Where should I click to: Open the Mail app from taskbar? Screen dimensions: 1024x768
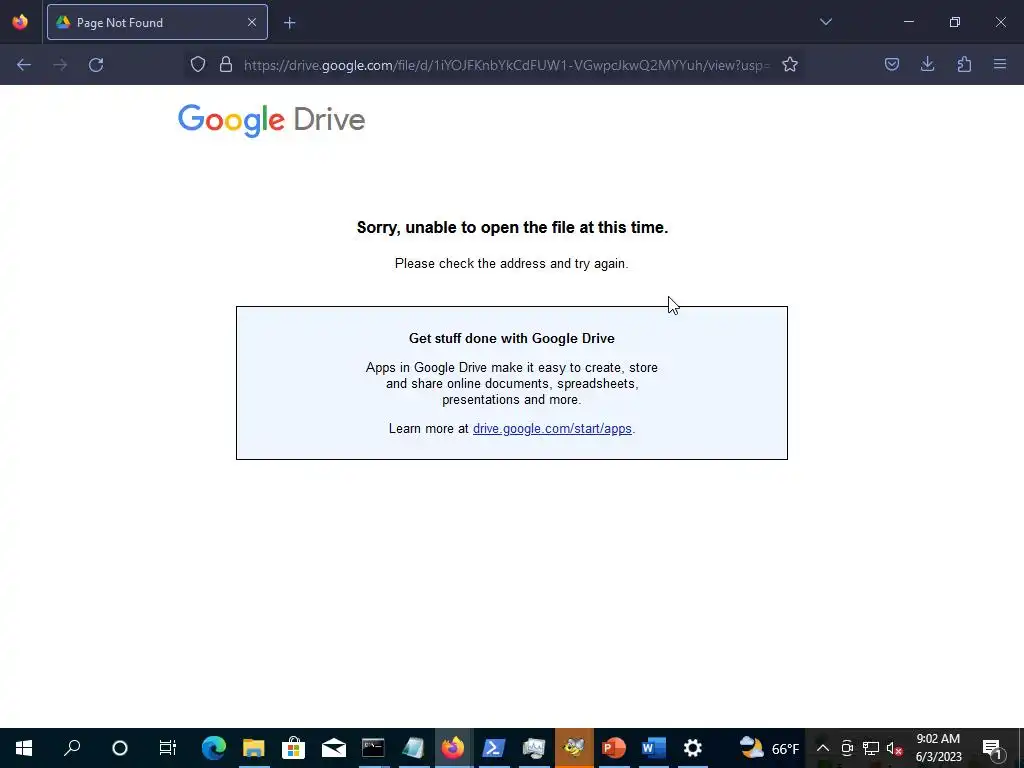tap(334, 748)
